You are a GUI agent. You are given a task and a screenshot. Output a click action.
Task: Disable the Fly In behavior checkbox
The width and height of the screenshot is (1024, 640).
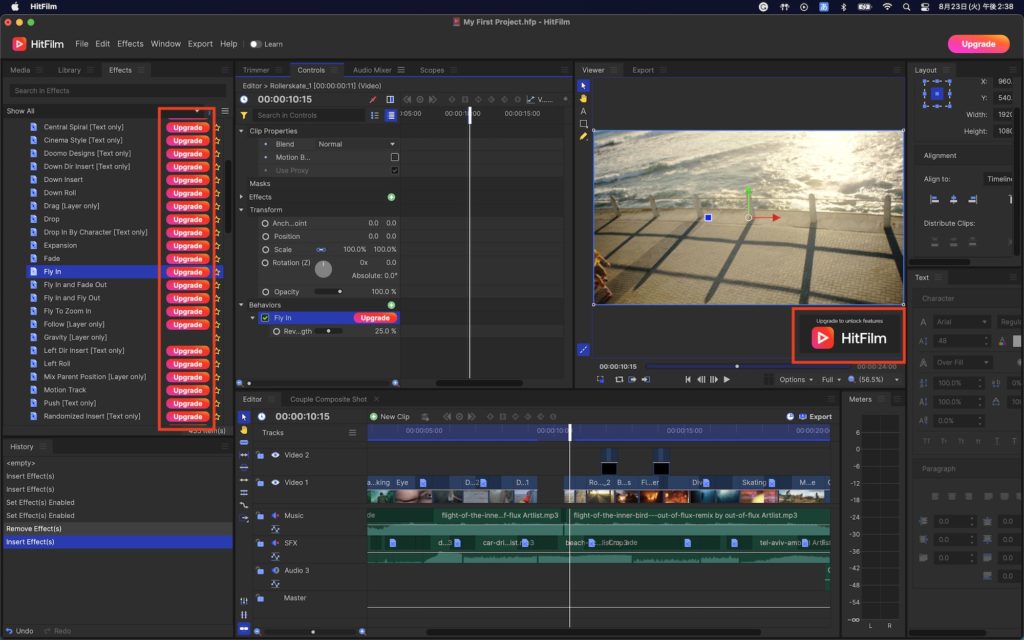[x=265, y=318]
